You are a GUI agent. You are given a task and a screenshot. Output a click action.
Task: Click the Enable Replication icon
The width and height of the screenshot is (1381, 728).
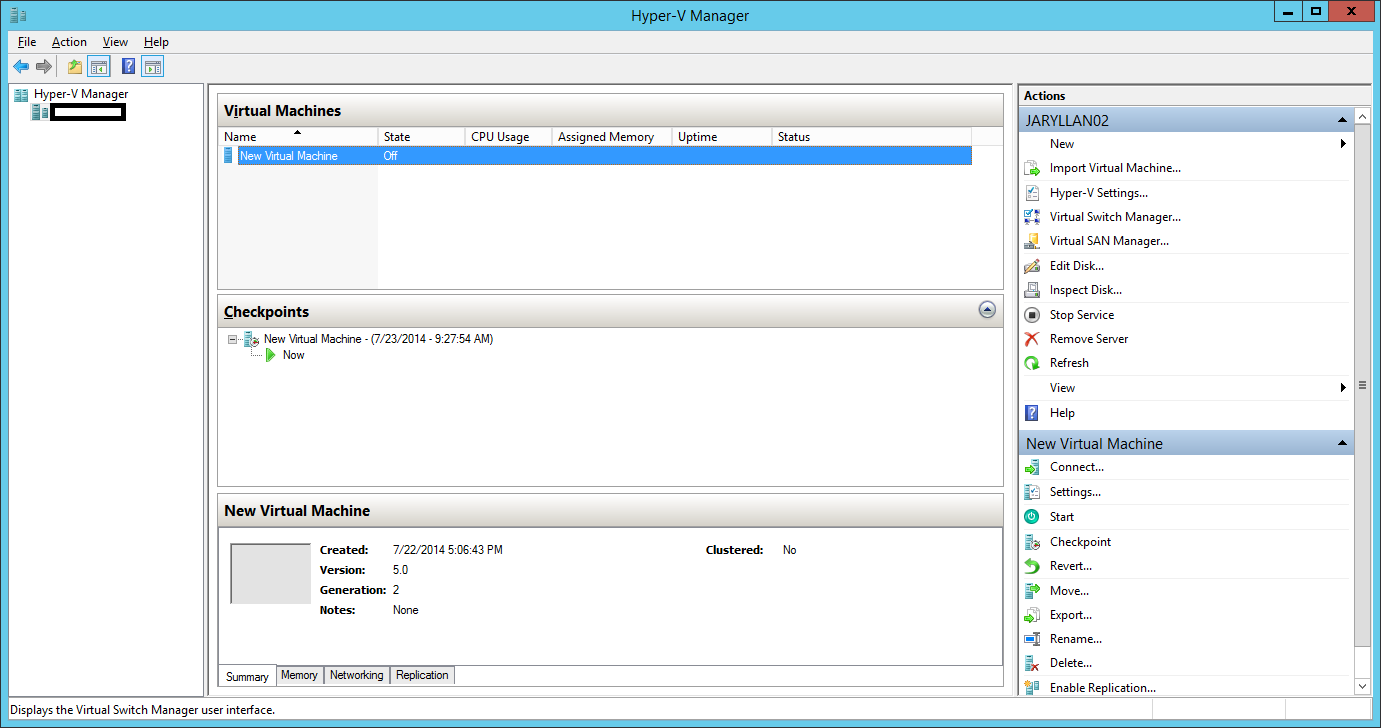pyautogui.click(x=1032, y=688)
